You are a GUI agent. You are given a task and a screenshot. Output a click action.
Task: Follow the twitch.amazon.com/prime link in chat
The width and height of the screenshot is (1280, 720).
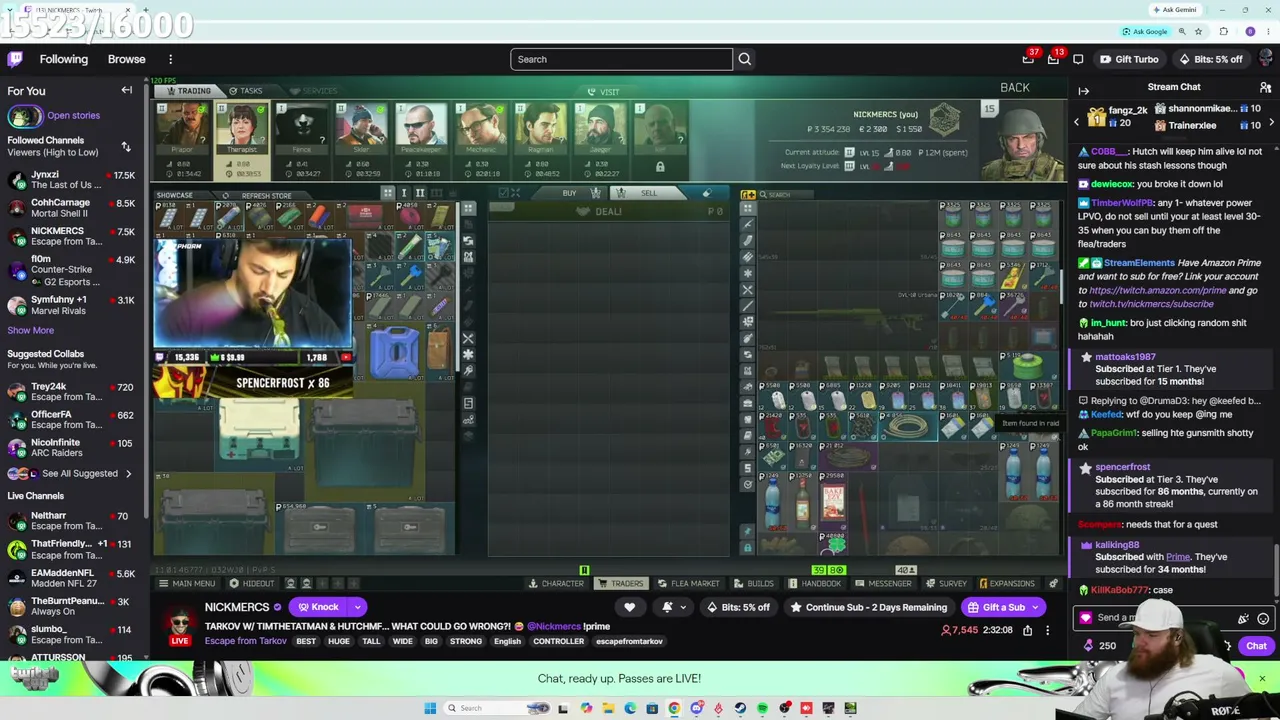[1157, 290]
